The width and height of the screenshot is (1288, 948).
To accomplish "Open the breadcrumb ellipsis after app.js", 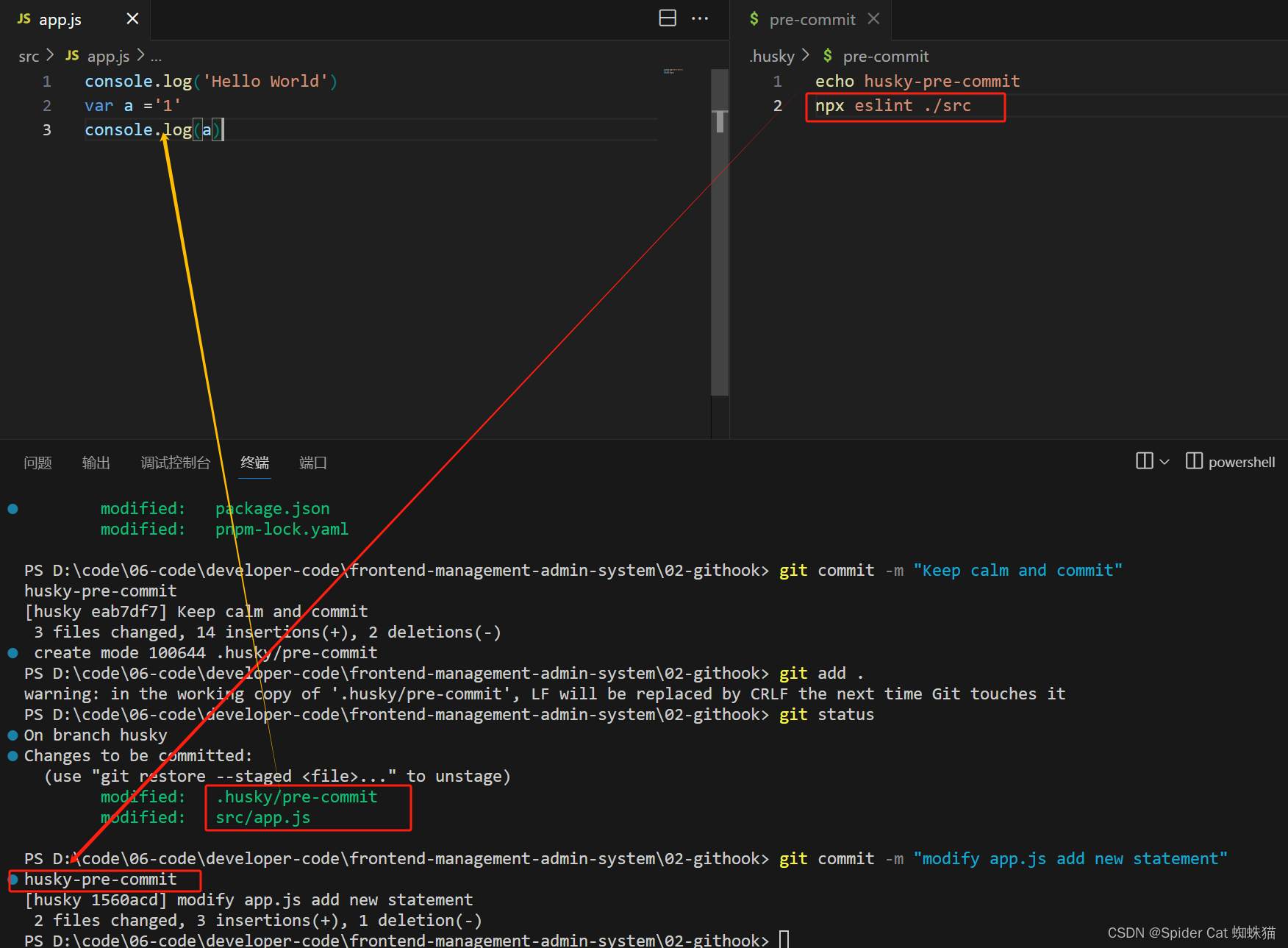I will point(156,56).
